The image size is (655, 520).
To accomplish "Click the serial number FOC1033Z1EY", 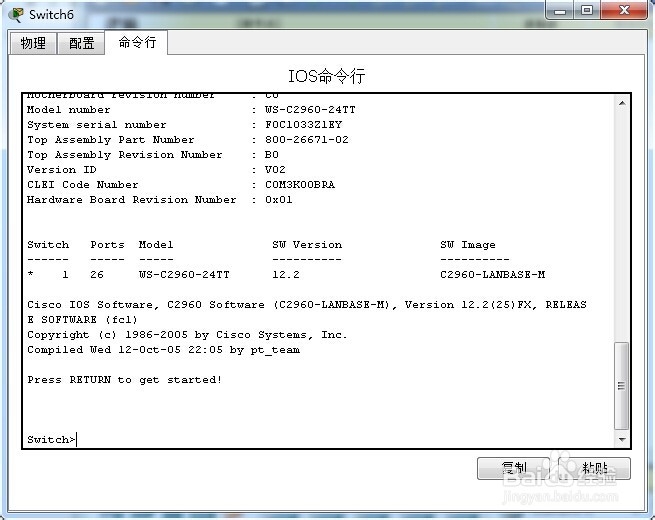I will (x=303, y=124).
